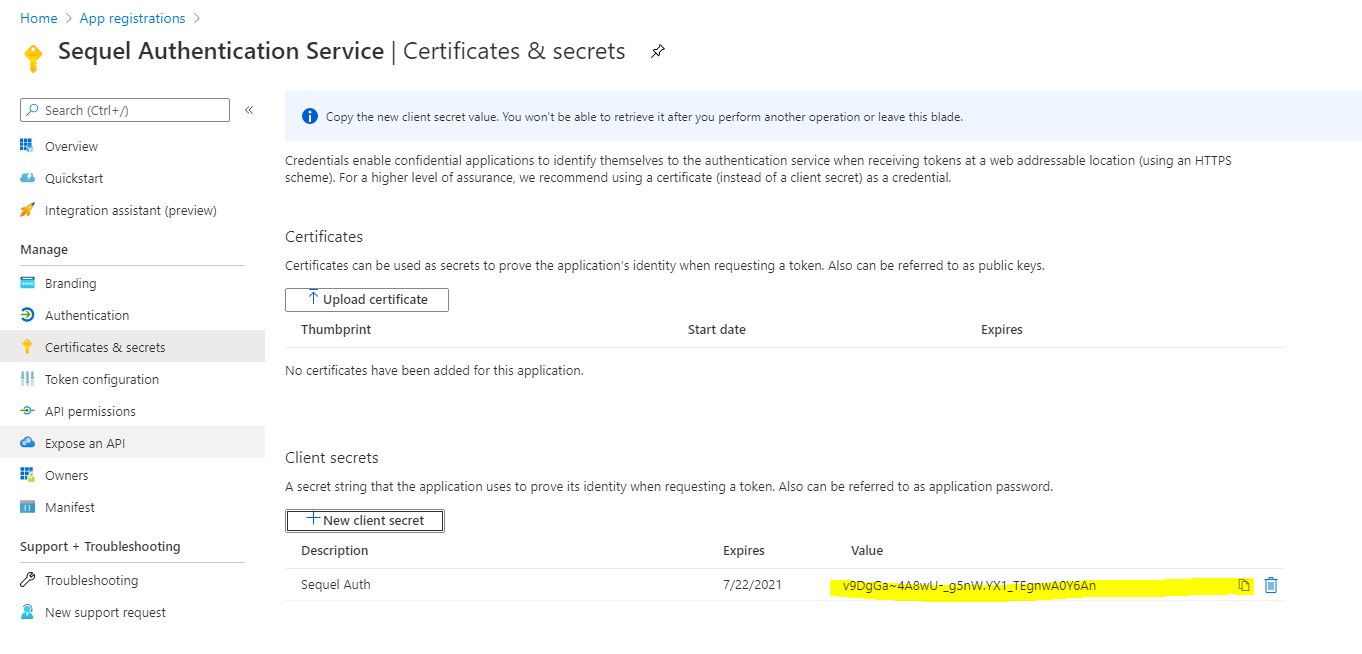Click the Description column header
This screenshot has height=654, width=1362.
point(335,550)
